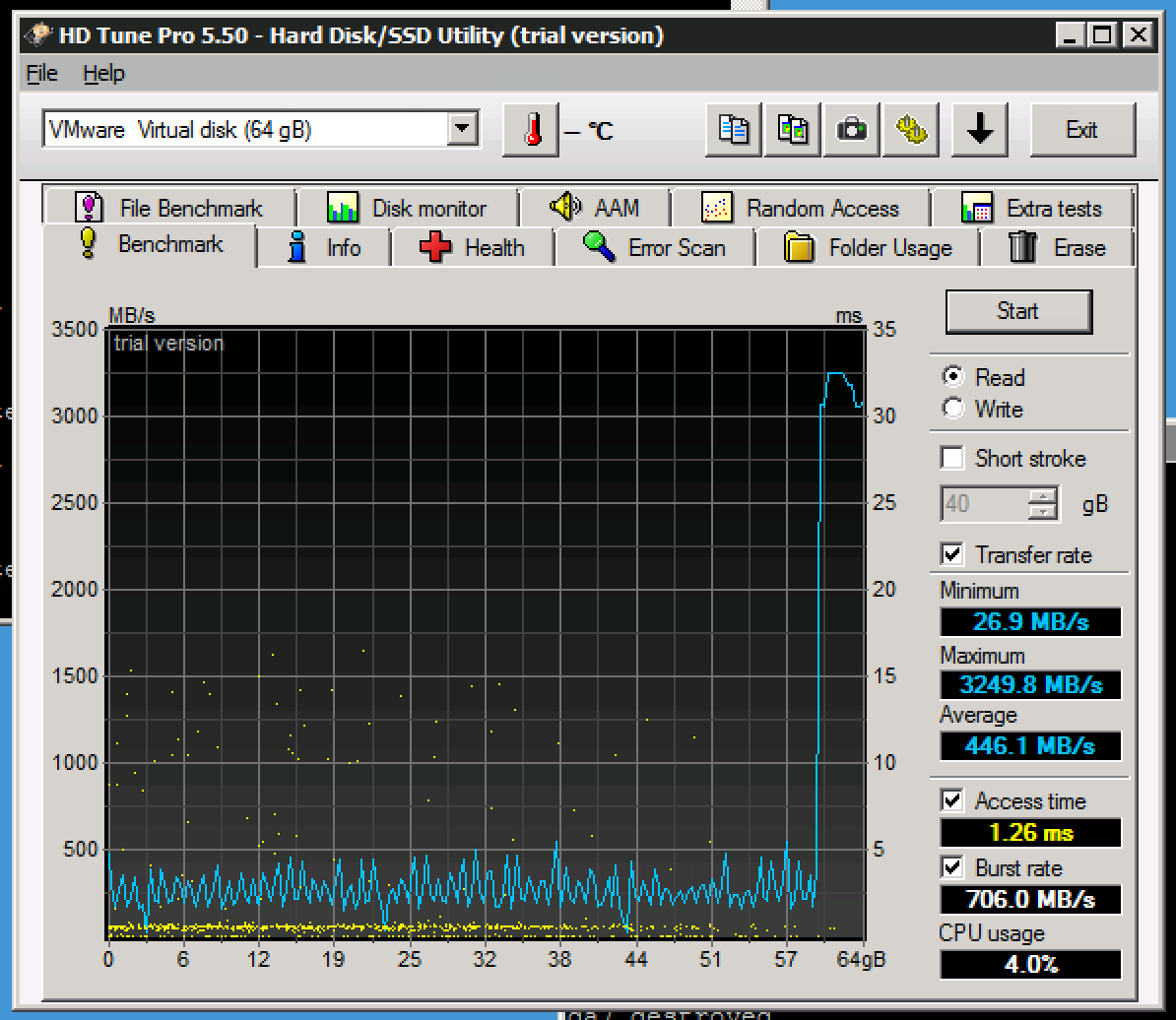Screen dimensions: 1176x1020
Task: Switch to the Erase tab
Action: click(1058, 247)
